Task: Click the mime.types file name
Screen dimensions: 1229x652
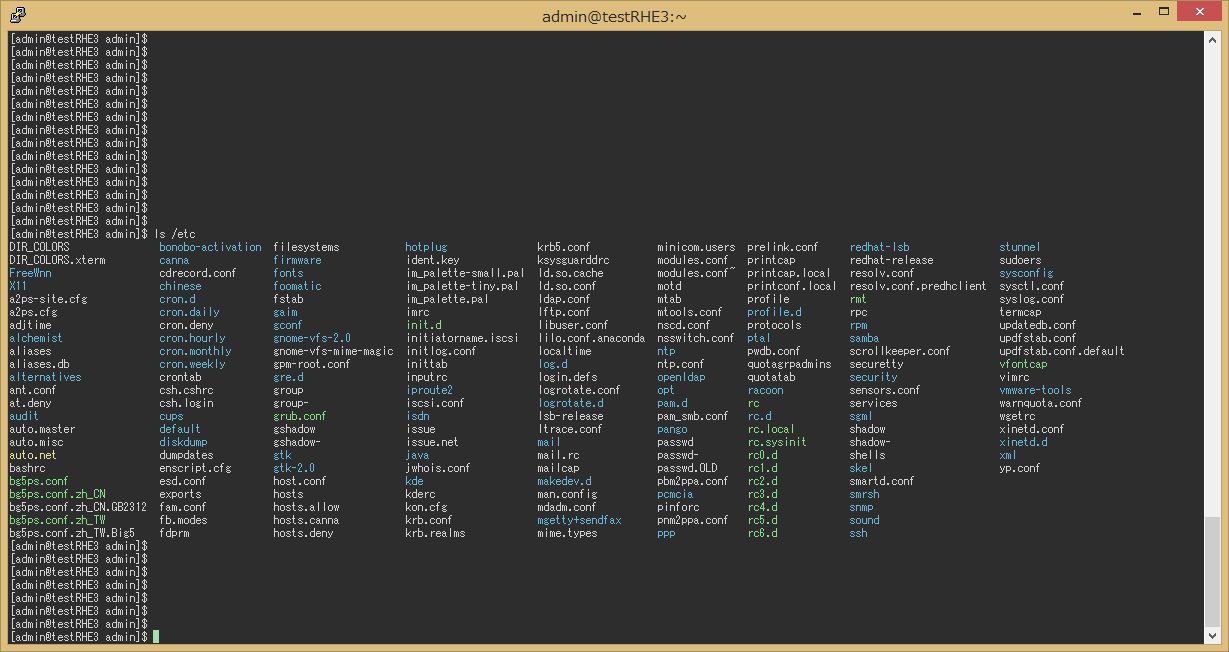Action: point(567,533)
